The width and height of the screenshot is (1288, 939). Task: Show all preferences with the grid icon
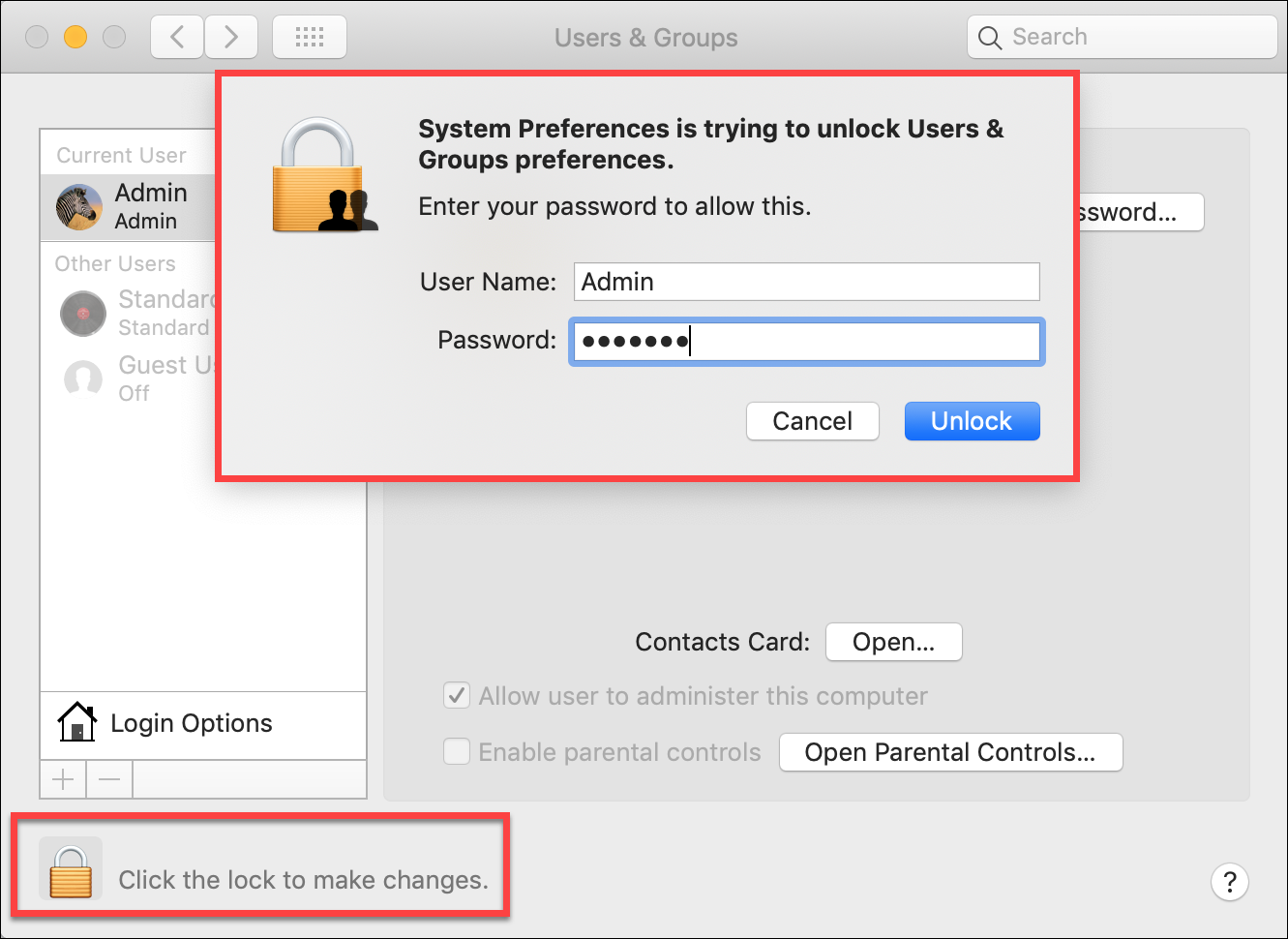[310, 38]
